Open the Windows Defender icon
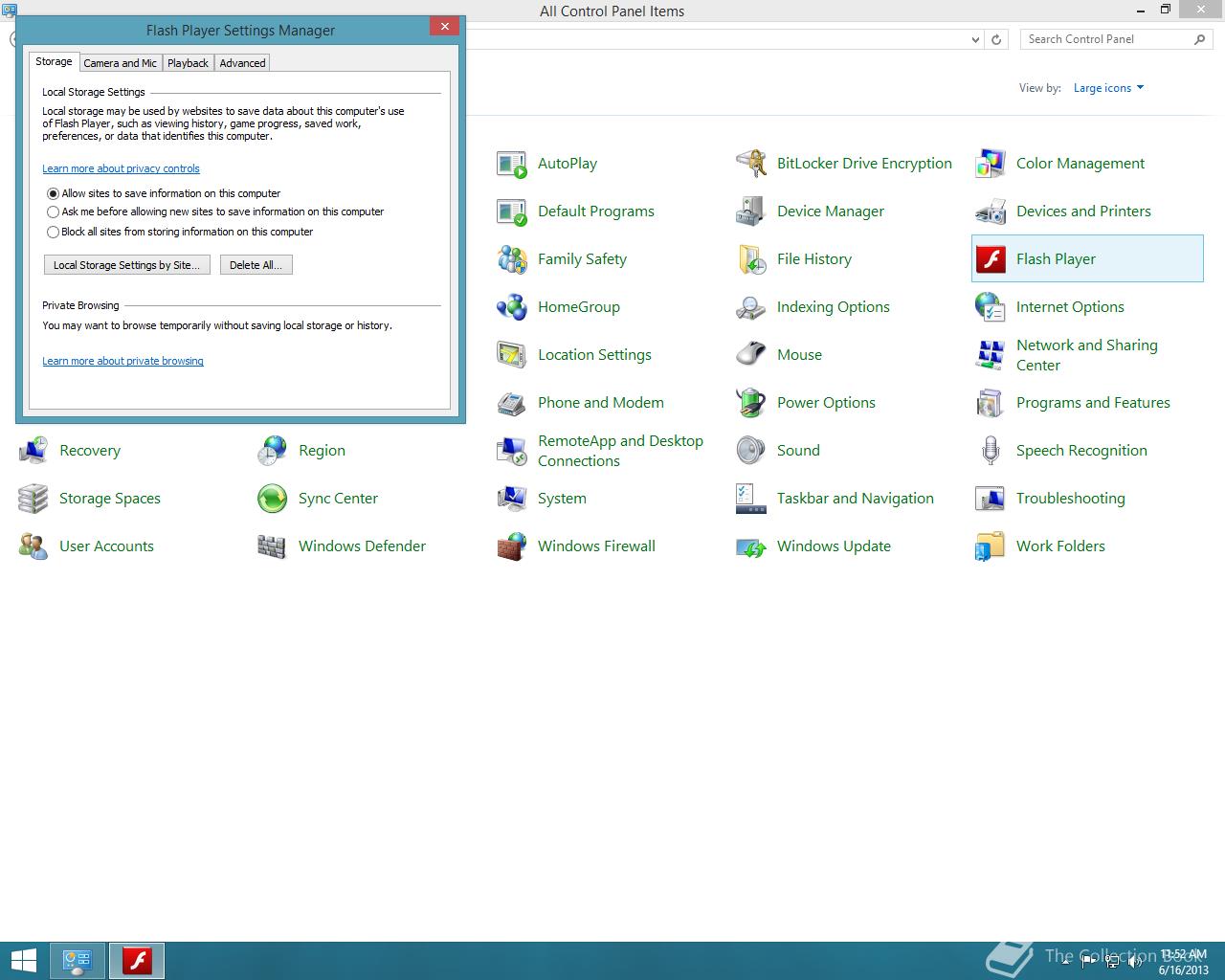This screenshot has height=980, width=1225. 273,546
